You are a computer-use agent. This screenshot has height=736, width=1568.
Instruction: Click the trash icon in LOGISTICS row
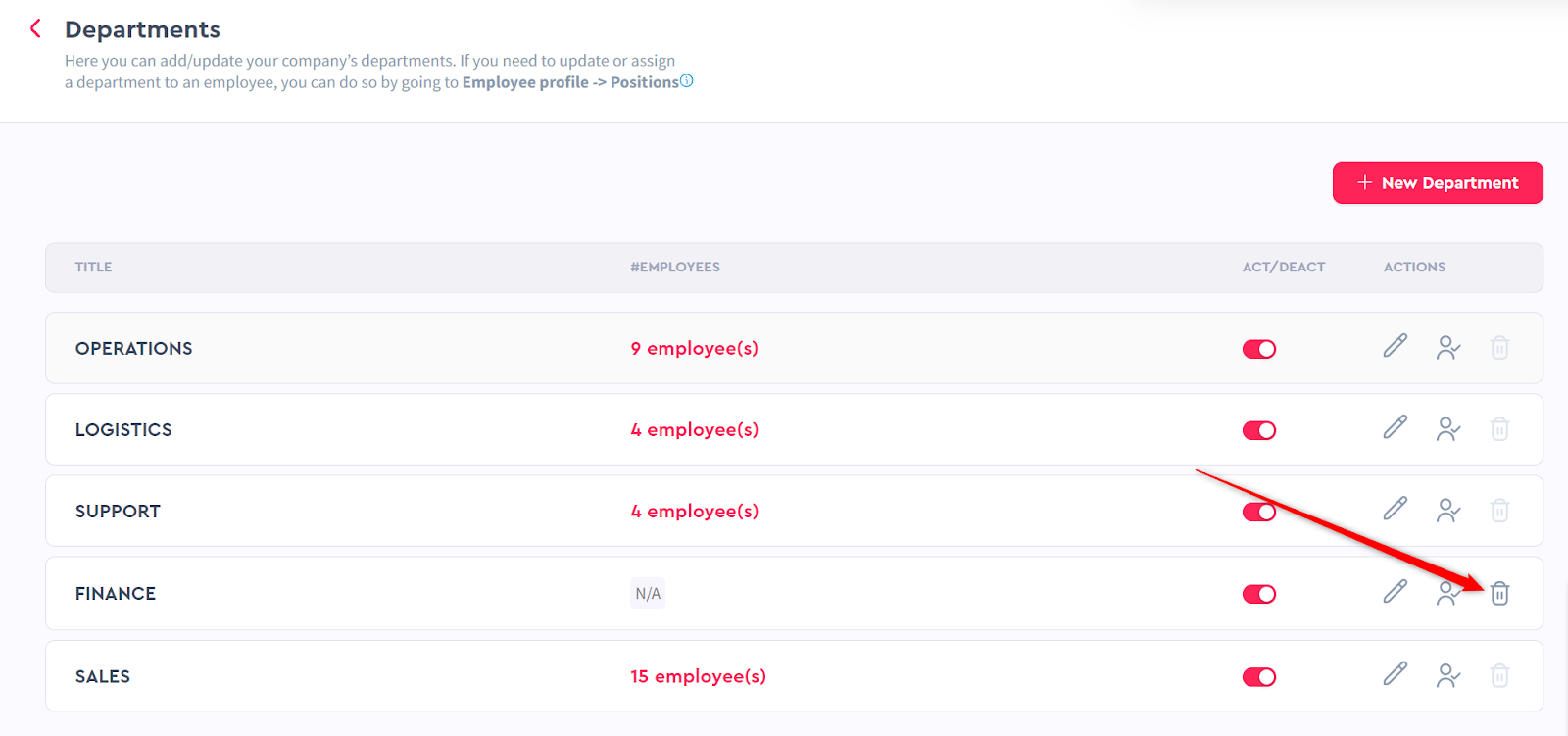[x=1499, y=429]
